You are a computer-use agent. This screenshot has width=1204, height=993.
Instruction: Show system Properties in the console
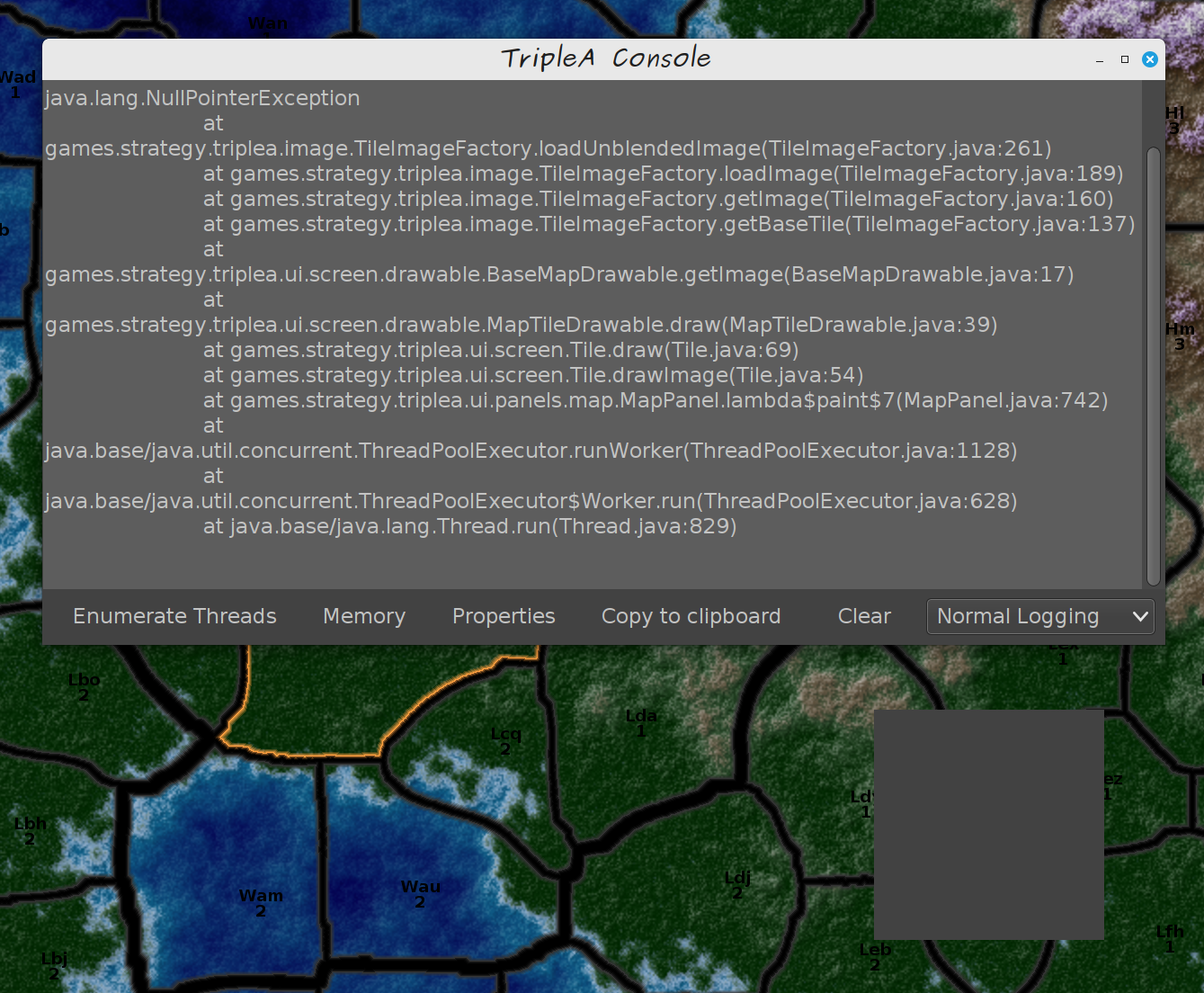[x=504, y=616]
